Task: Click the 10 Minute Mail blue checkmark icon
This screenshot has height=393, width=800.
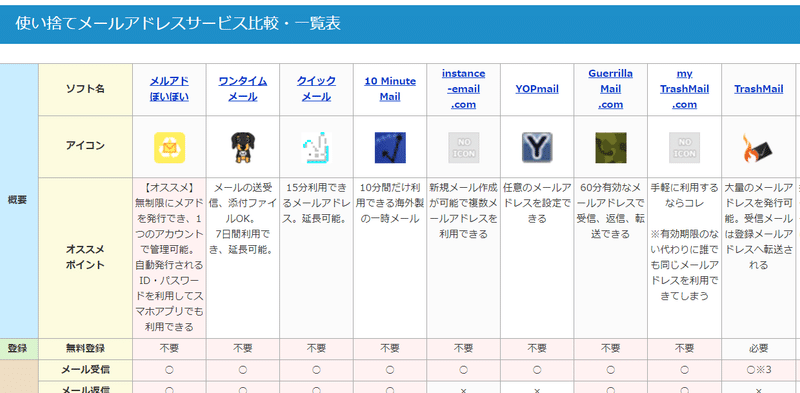Action: click(x=390, y=148)
